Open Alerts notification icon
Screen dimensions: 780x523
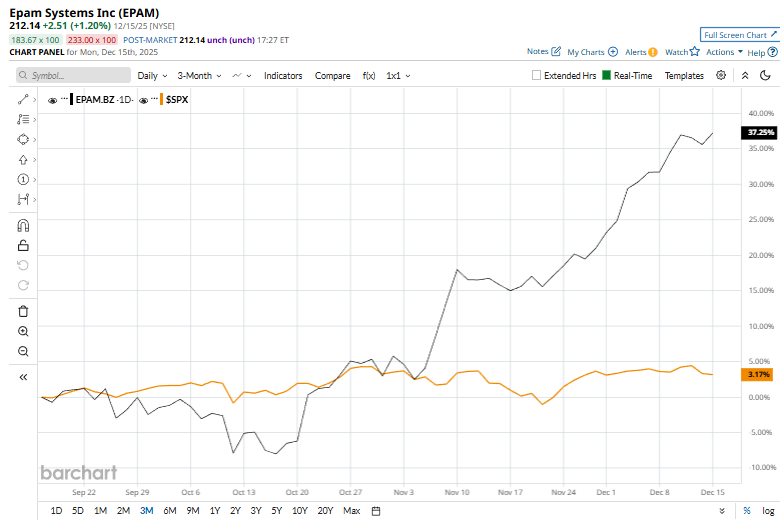pos(653,52)
